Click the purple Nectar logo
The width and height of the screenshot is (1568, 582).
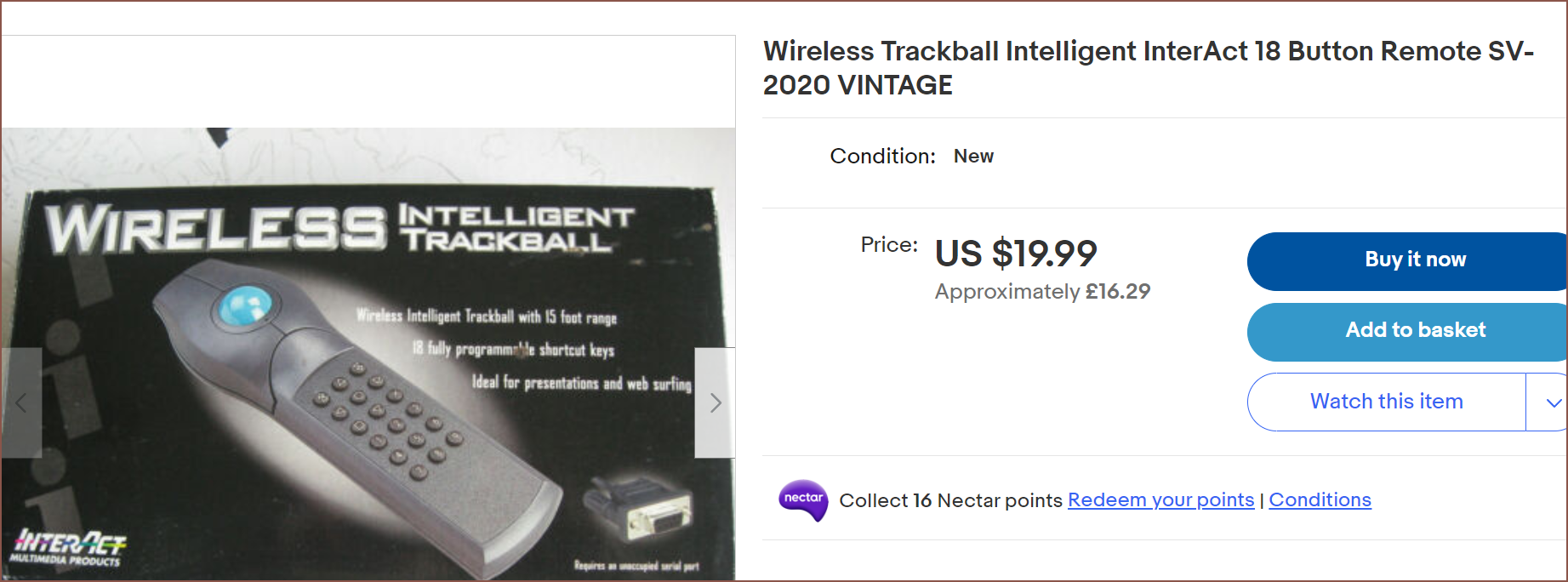click(x=802, y=499)
